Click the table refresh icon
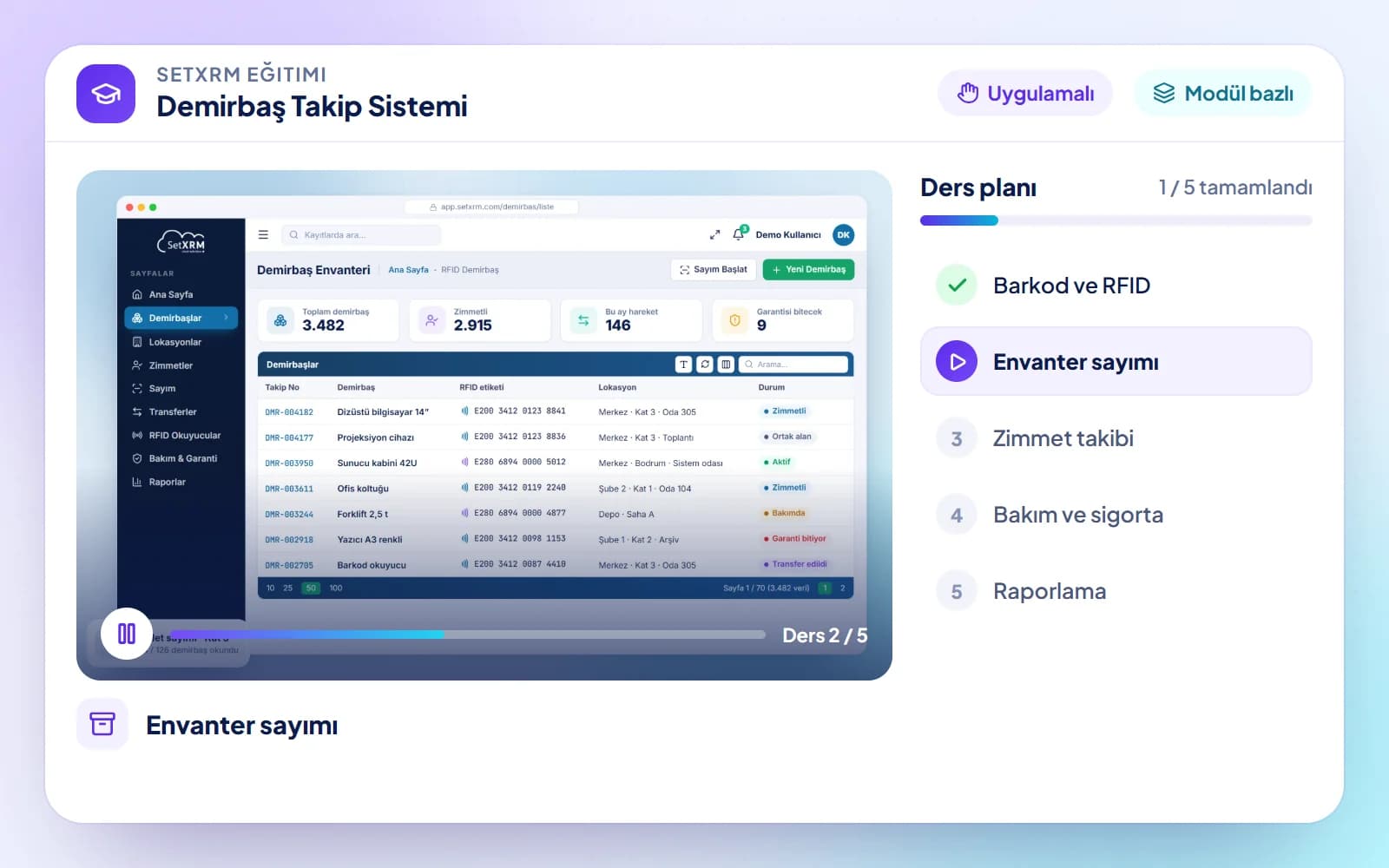 click(x=705, y=365)
